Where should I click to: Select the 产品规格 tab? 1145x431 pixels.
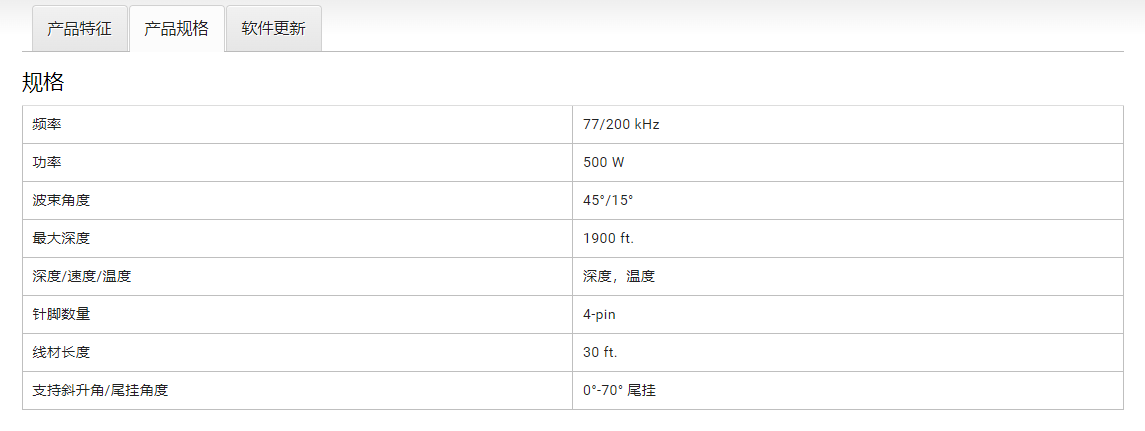pyautogui.click(x=176, y=29)
